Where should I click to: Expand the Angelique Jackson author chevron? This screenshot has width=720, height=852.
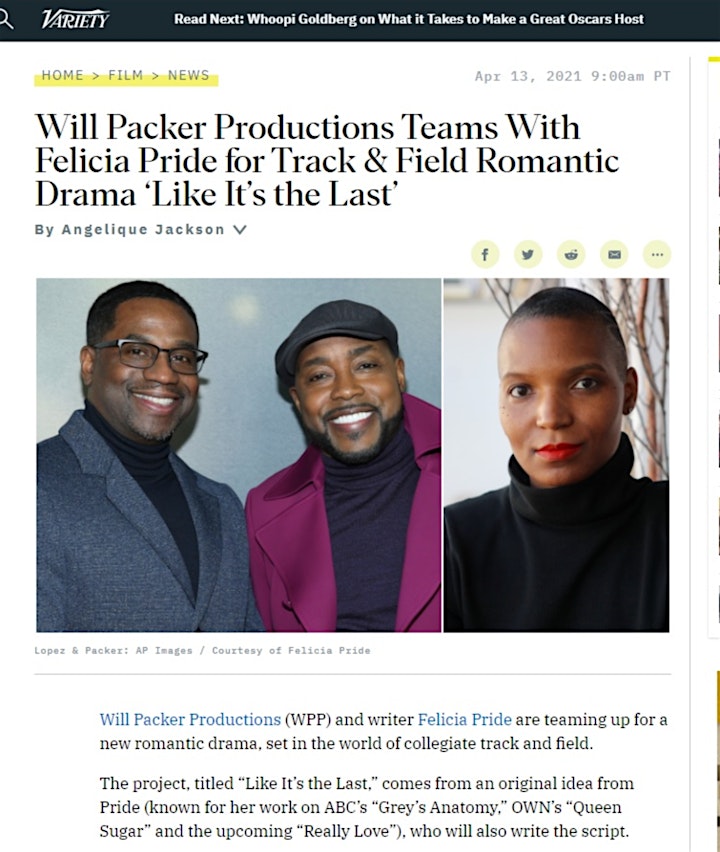(240, 230)
